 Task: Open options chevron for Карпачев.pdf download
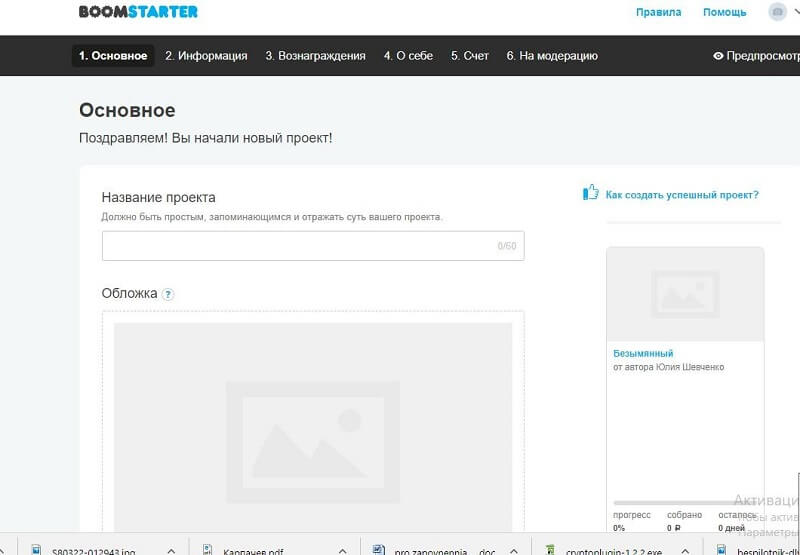[x=342, y=549]
